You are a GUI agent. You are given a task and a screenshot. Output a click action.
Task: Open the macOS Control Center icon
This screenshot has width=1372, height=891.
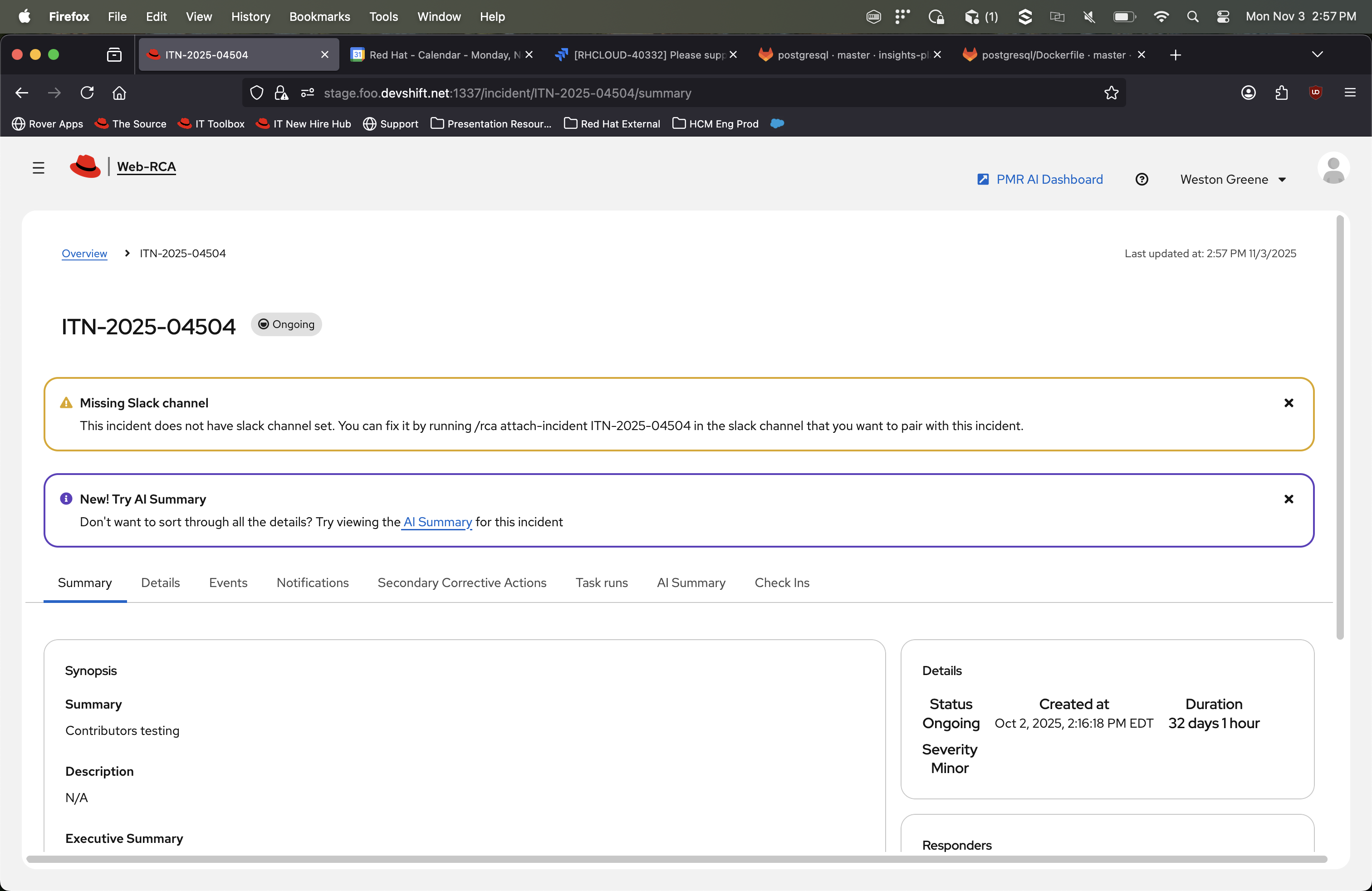(x=1223, y=17)
